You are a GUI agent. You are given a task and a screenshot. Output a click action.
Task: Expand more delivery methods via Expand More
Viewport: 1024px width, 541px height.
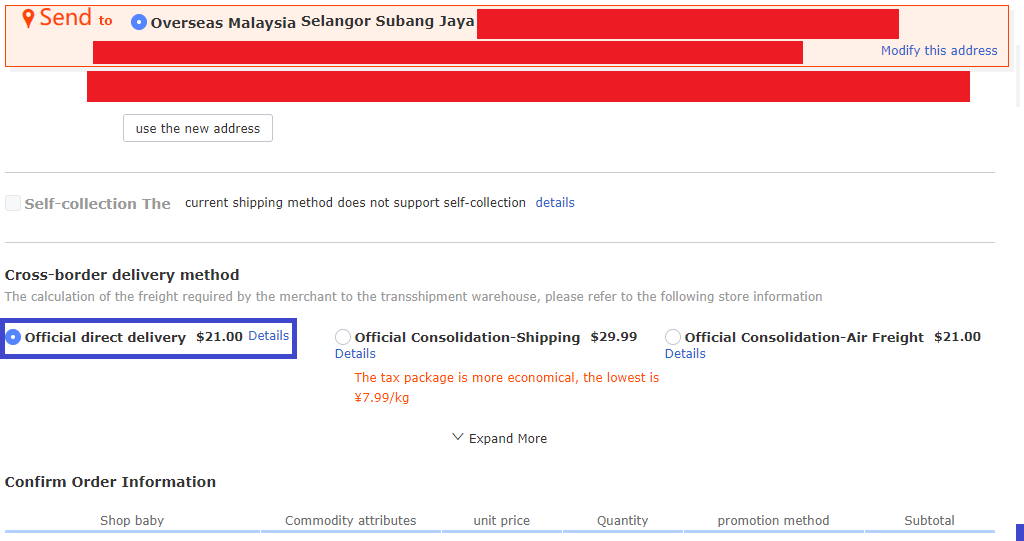[499, 439]
